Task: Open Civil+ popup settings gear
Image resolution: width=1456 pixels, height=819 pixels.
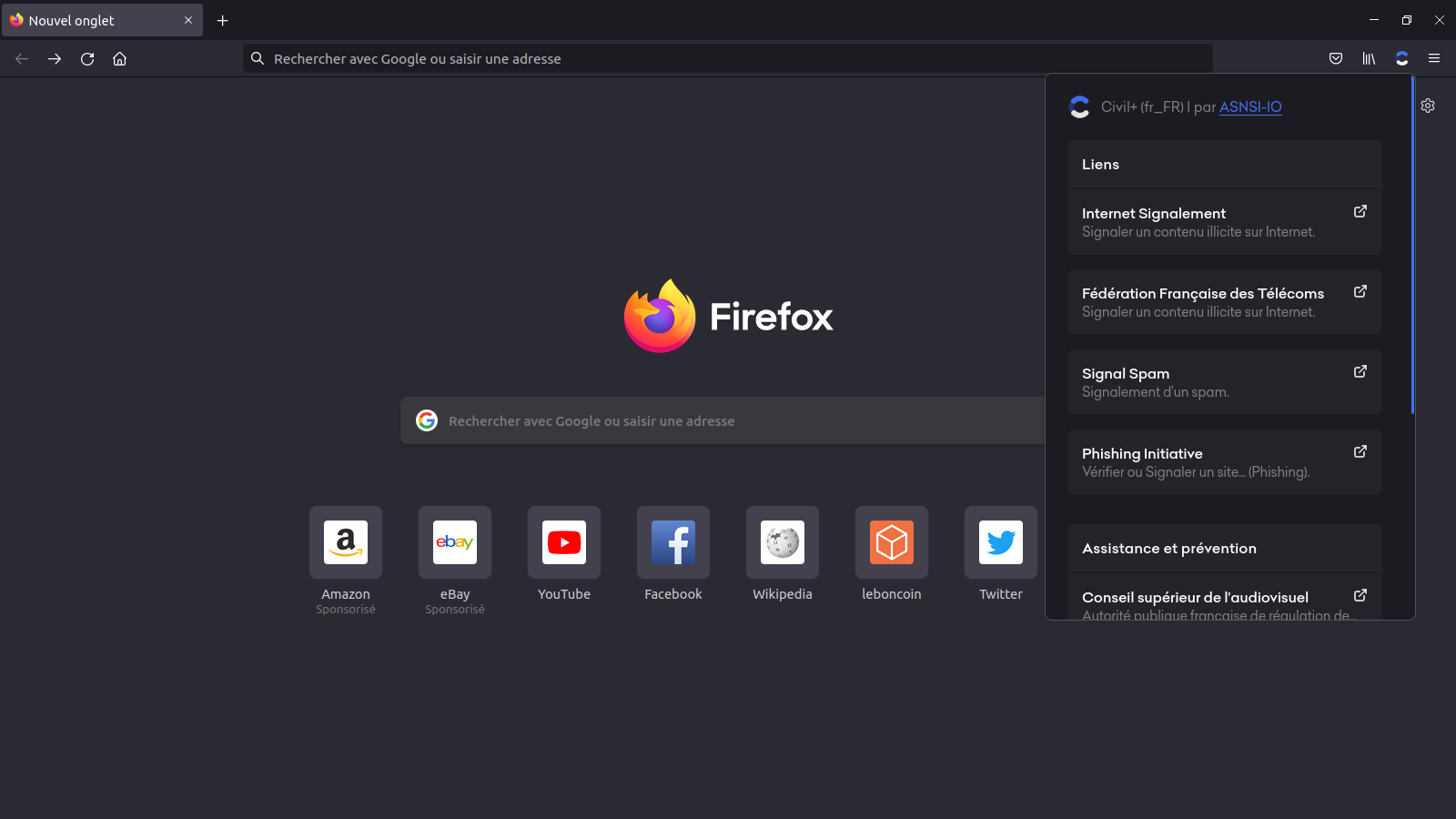Action: (1428, 106)
